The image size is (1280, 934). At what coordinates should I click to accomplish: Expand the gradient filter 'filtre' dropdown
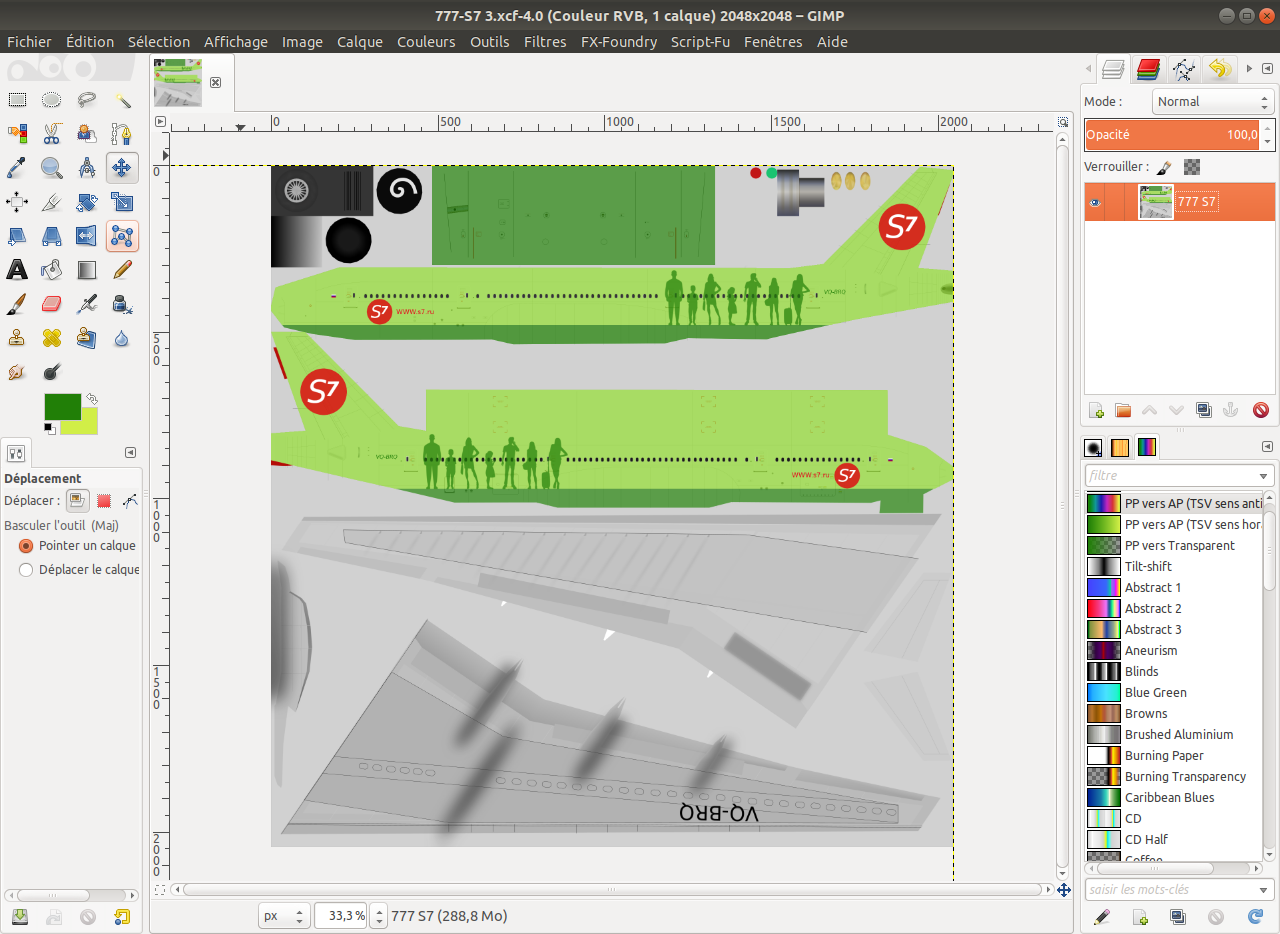(x=1264, y=476)
